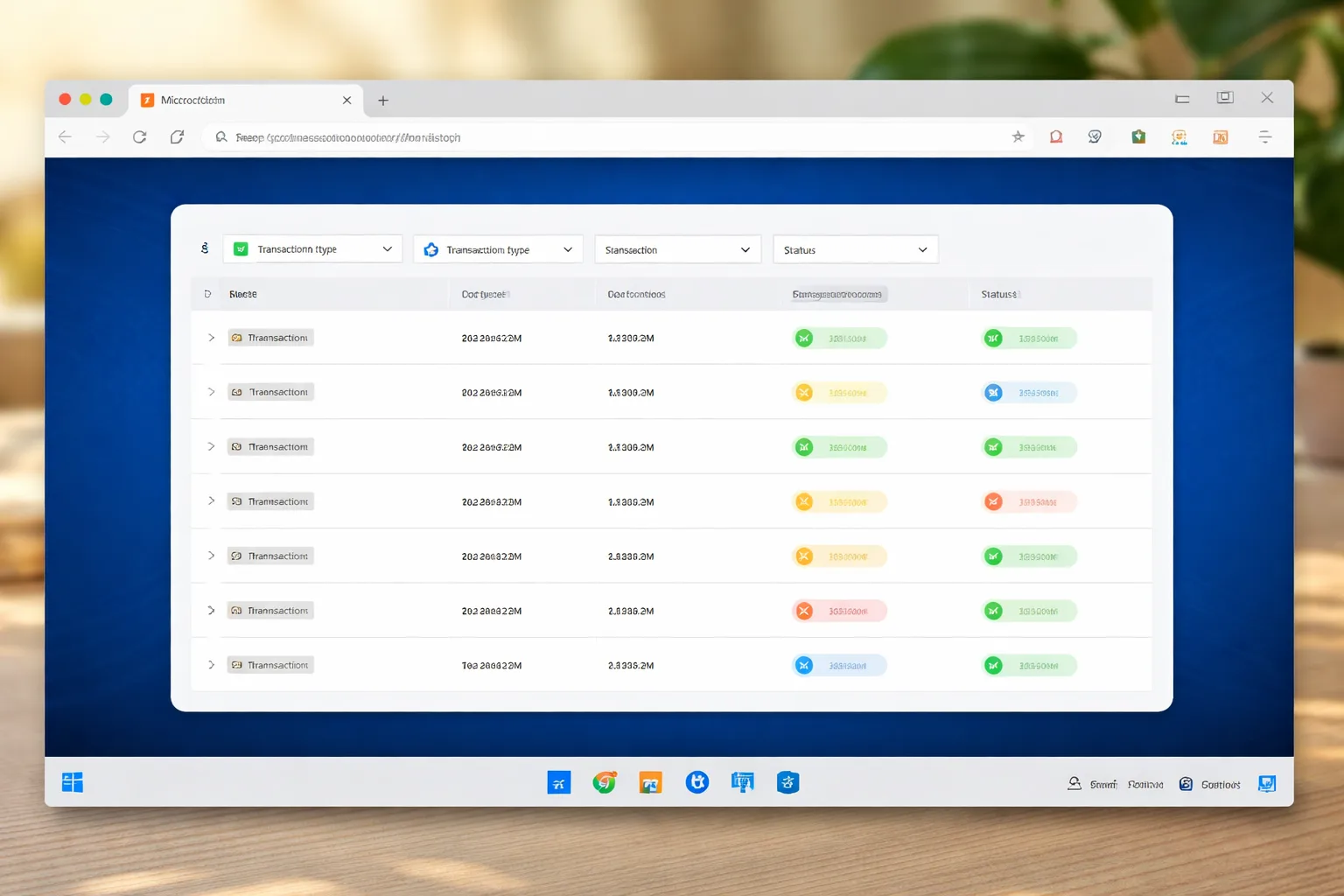Image resolution: width=1344 pixels, height=896 pixels.
Task: Click the orange extension icon in browser toolbar
Action: click(1221, 136)
